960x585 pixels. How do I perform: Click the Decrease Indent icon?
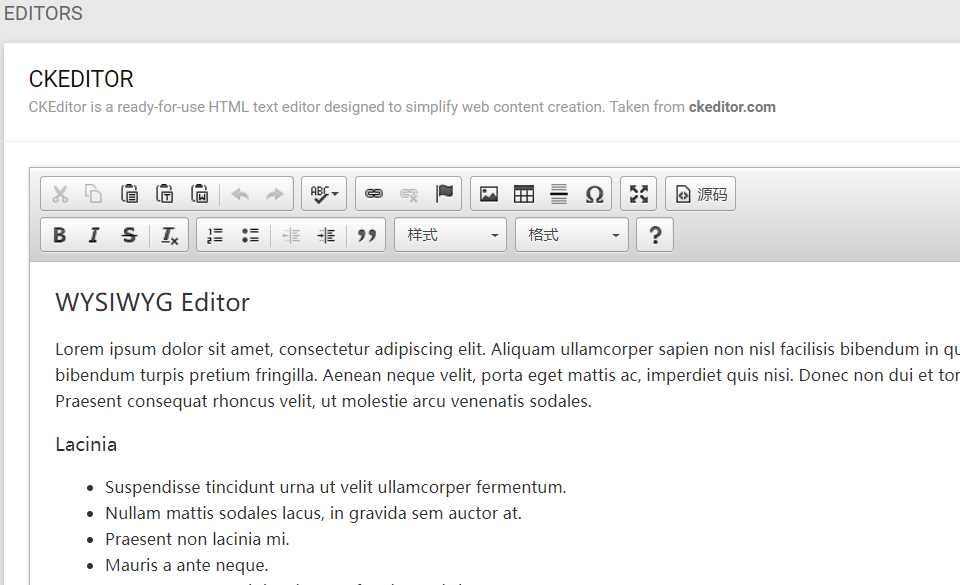coord(291,235)
